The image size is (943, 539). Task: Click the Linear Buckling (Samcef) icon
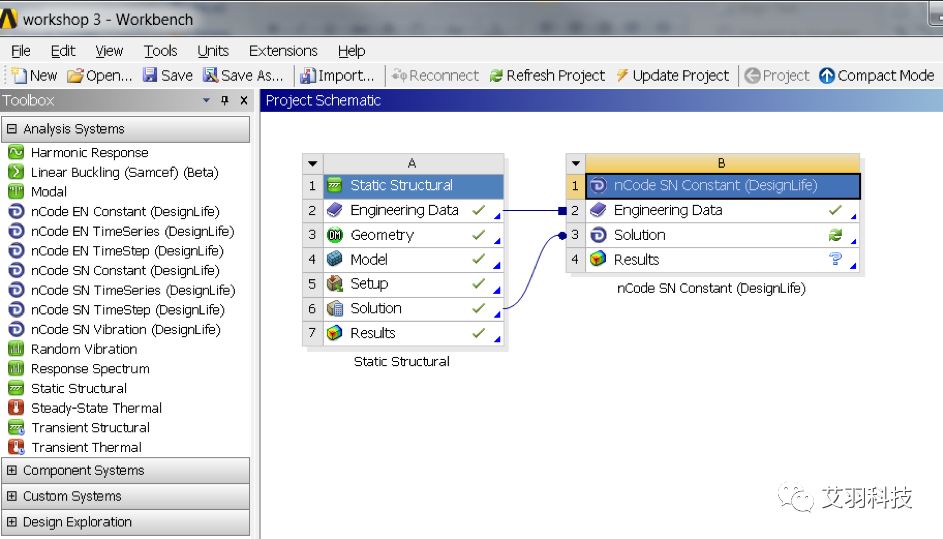(16, 172)
